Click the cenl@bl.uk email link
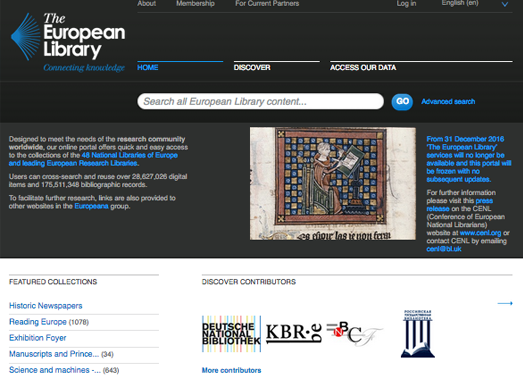 coord(444,249)
